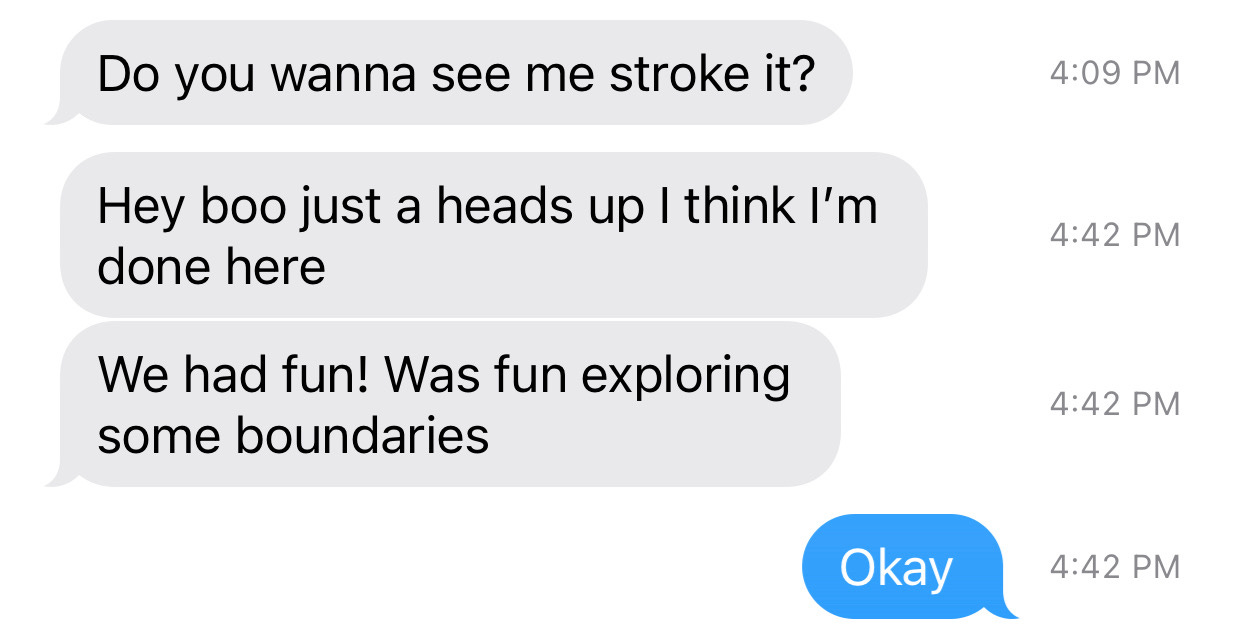
Task: Tap the "Hey boo just a heads up" message
Action: click(494, 235)
